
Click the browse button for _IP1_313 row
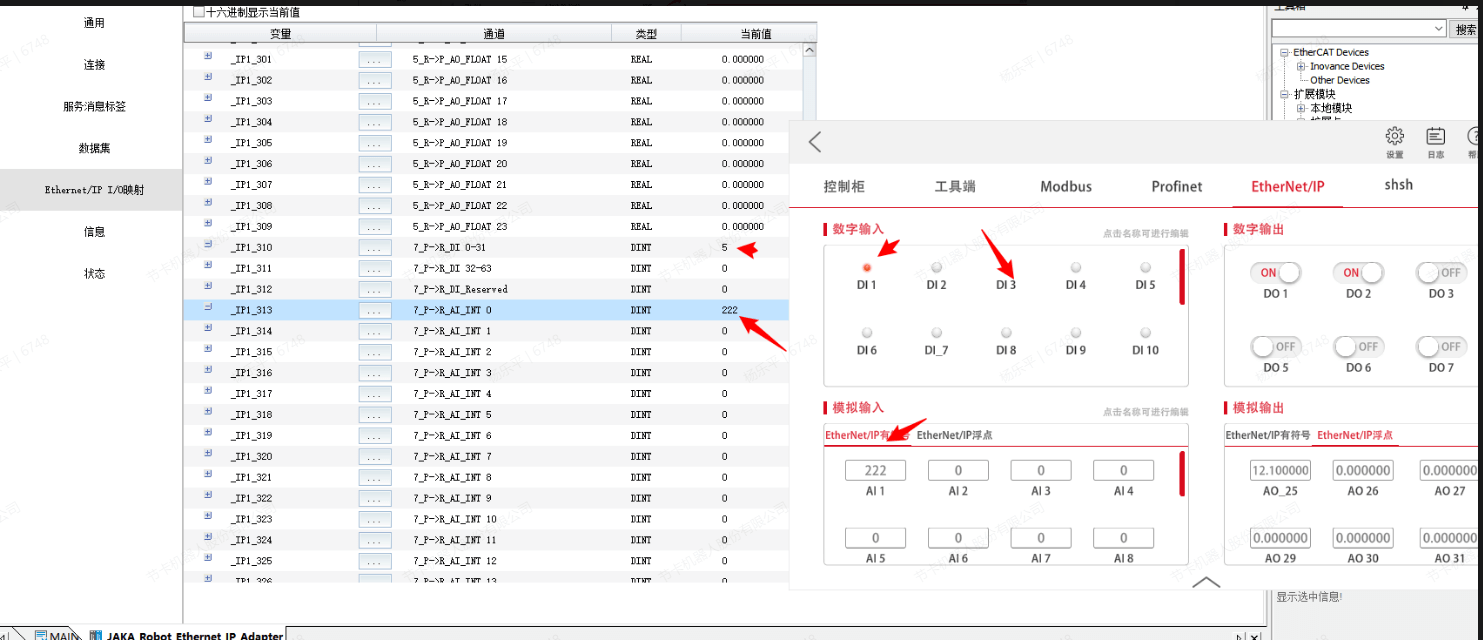375,311
